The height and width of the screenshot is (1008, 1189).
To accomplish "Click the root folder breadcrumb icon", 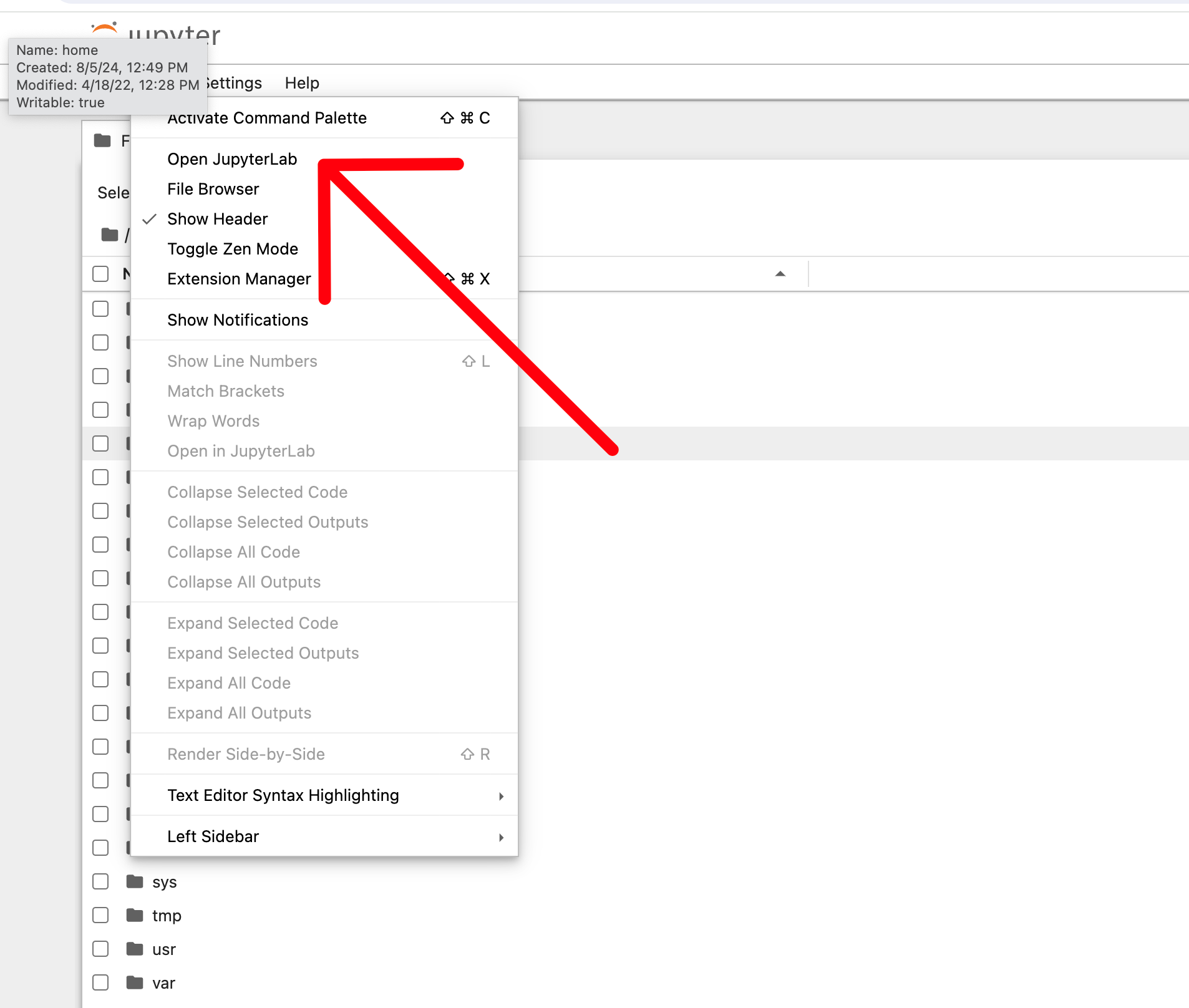I will tap(110, 235).
